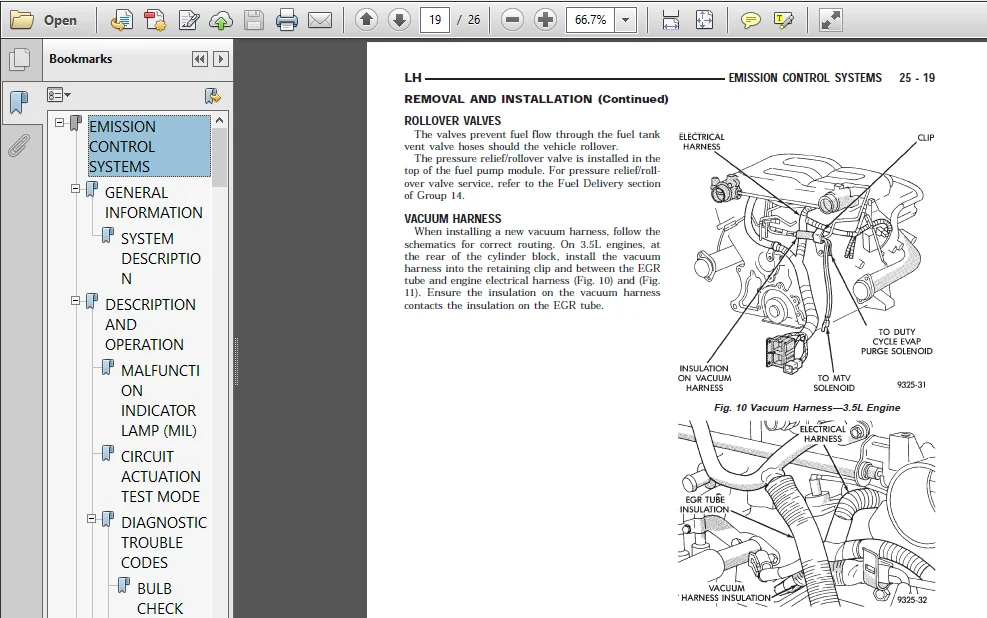Click the ROLLOVER VALVES heading in document
This screenshot has height=618, width=987.
(x=453, y=121)
